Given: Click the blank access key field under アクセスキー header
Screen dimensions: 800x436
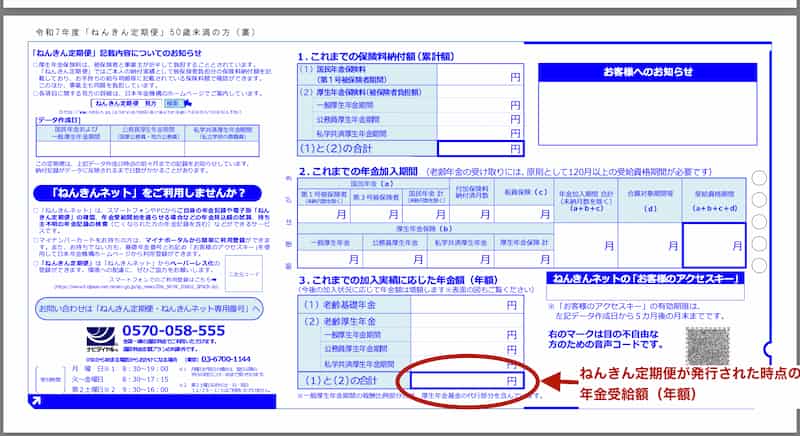Looking at the screenshot, I should tap(645, 292).
